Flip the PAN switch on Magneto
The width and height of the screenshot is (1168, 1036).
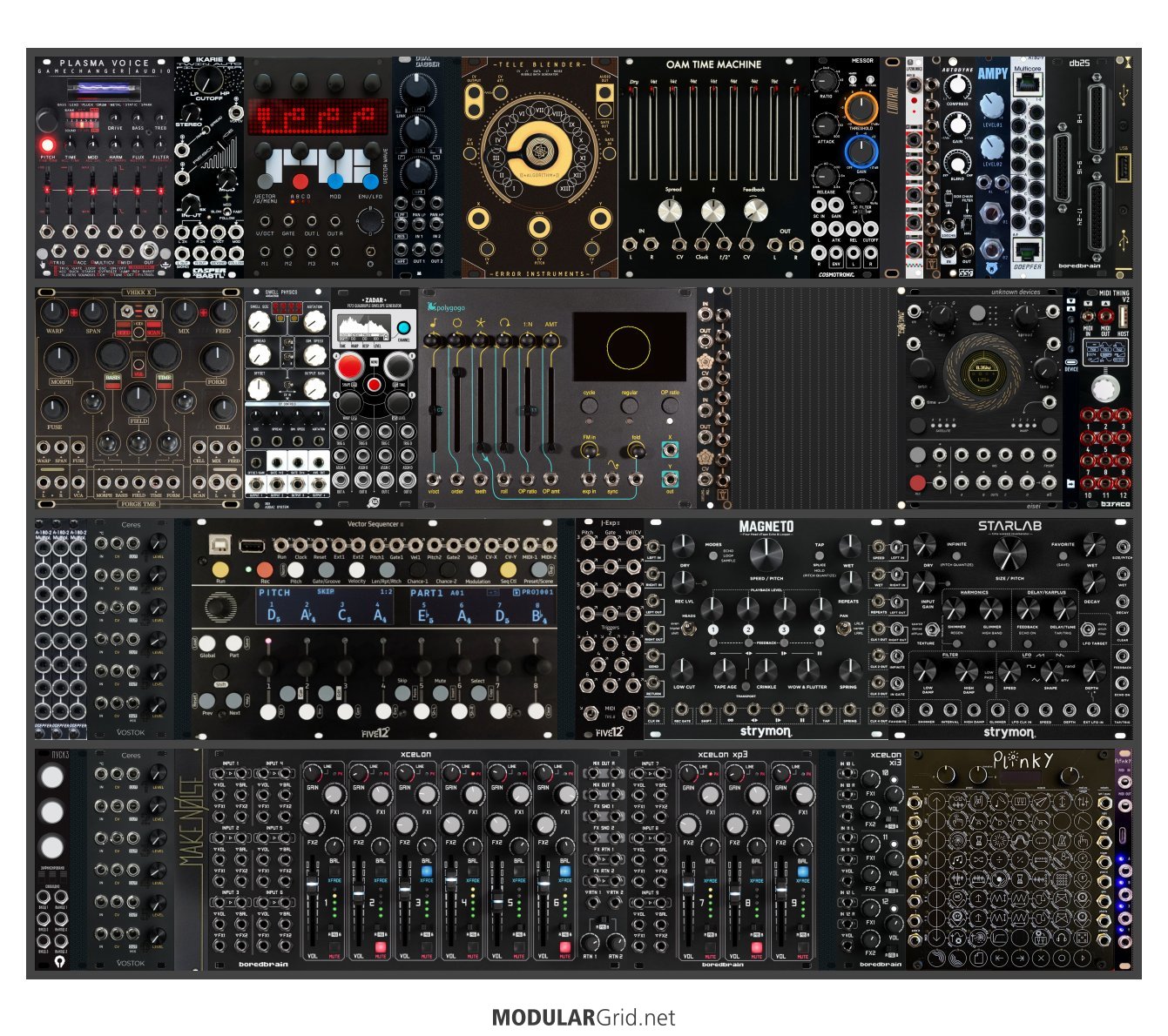pyautogui.click(x=844, y=629)
